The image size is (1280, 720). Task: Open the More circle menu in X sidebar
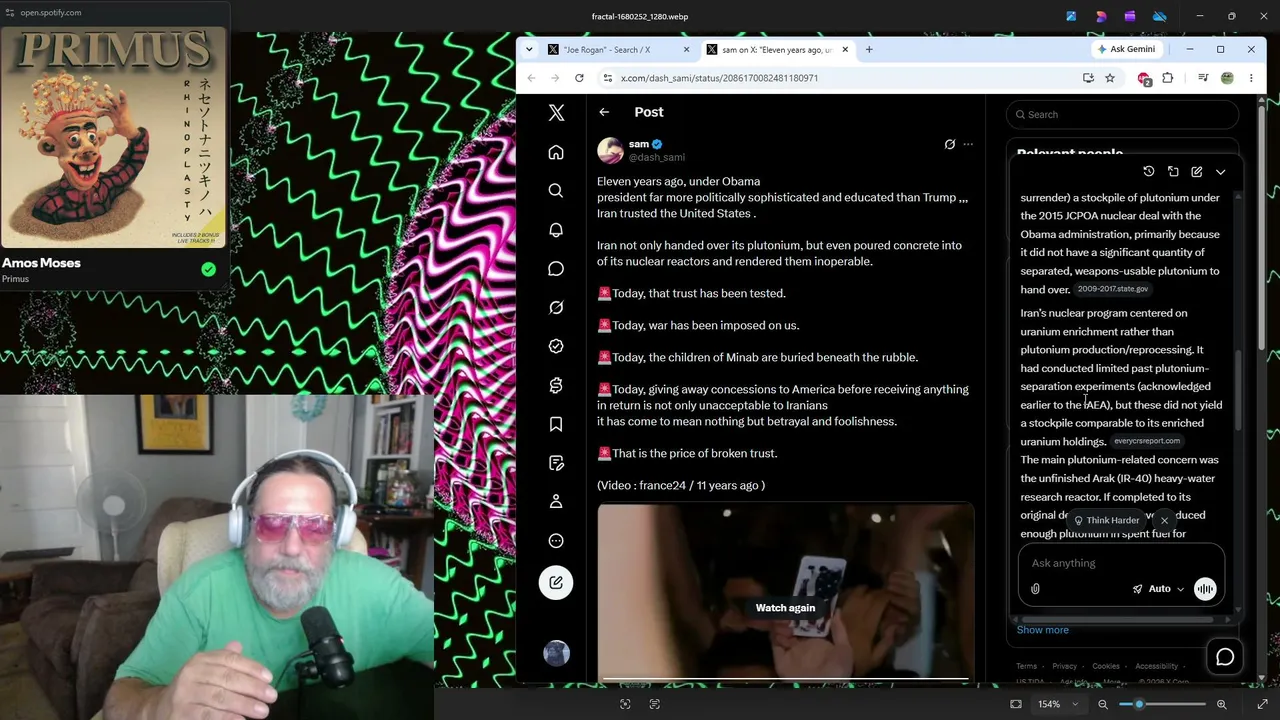pyautogui.click(x=556, y=541)
